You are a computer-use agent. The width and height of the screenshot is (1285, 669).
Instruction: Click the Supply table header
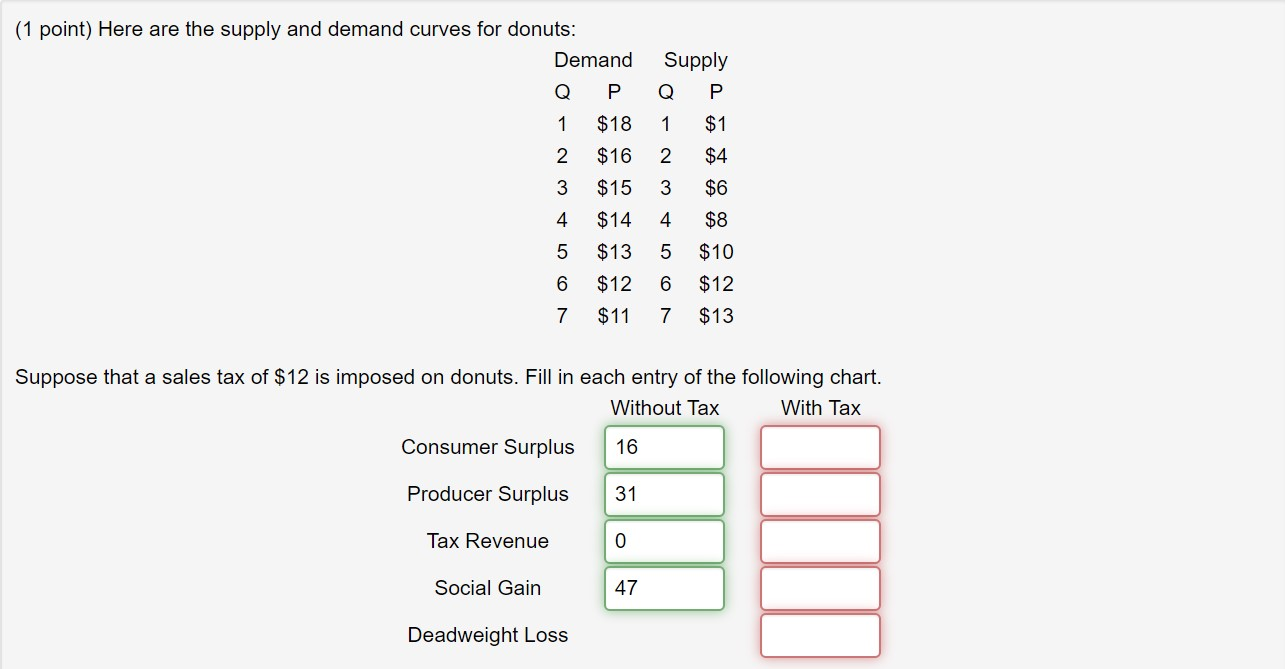(x=695, y=60)
